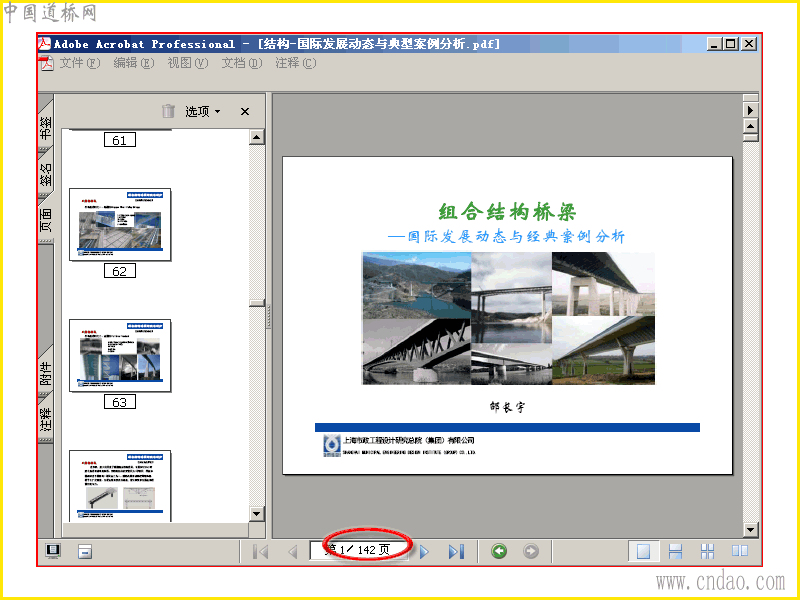Click the page number input field
Viewport: 800px width, 600px height.
pos(359,550)
